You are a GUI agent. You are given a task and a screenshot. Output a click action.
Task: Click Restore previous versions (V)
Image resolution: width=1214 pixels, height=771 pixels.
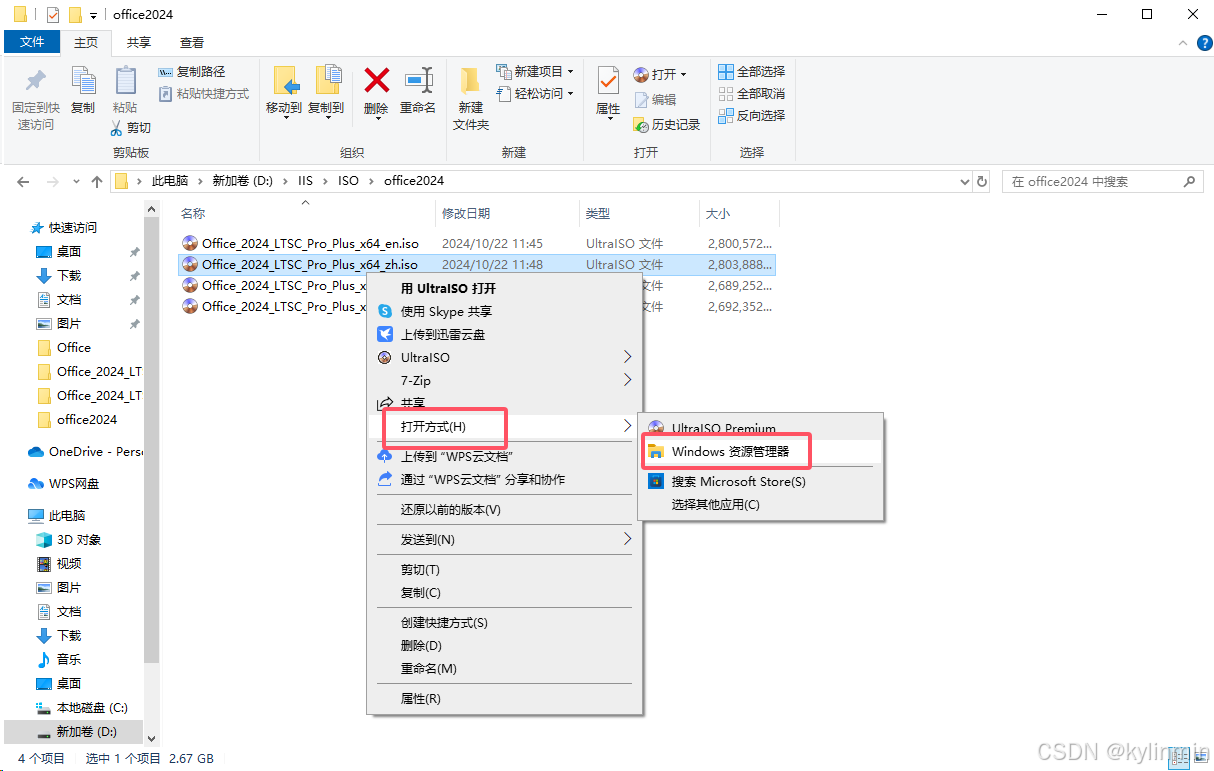click(x=504, y=509)
